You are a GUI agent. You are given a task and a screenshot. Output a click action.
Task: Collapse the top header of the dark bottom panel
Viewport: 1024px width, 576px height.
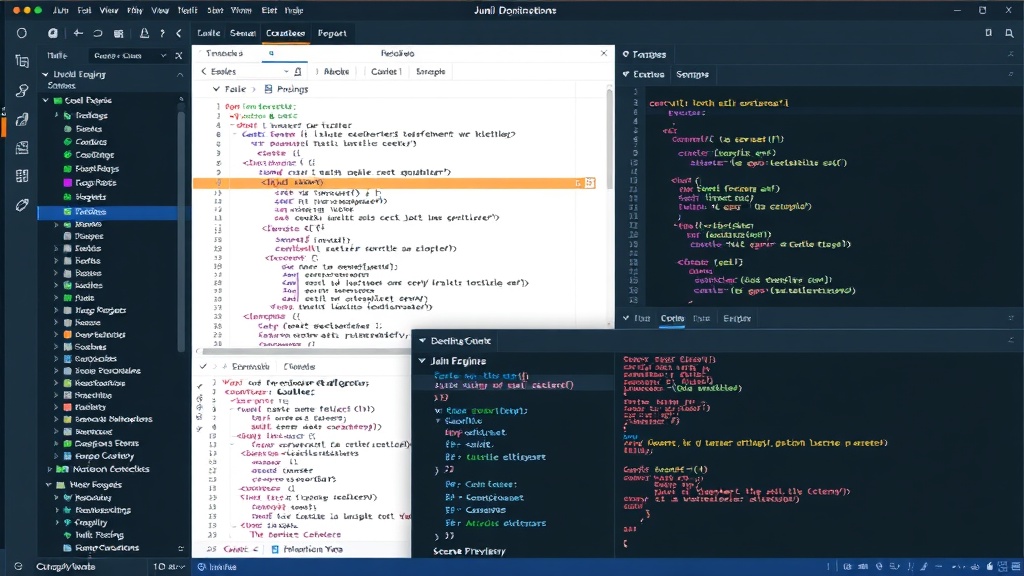(423, 340)
